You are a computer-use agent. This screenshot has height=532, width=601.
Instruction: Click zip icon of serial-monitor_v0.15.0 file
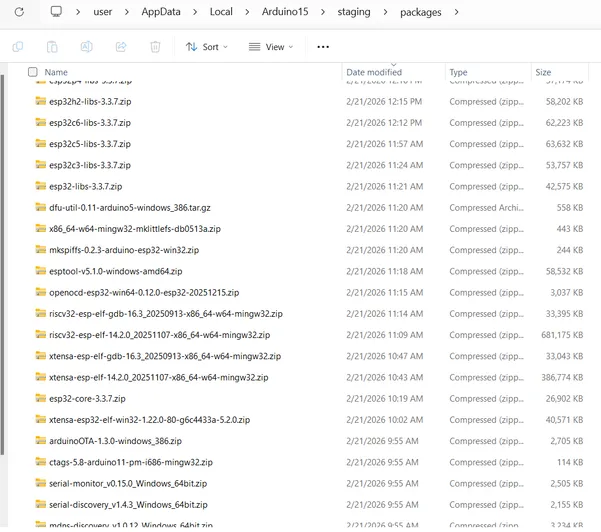click(41, 483)
